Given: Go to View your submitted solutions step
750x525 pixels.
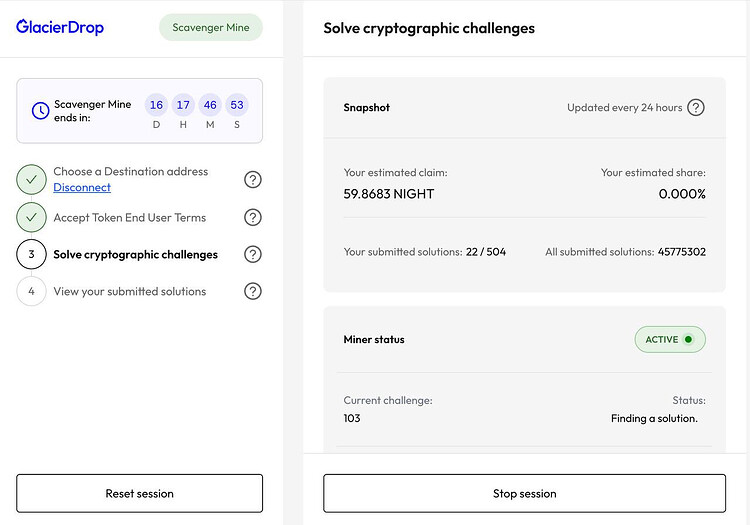Looking at the screenshot, I should (130, 291).
